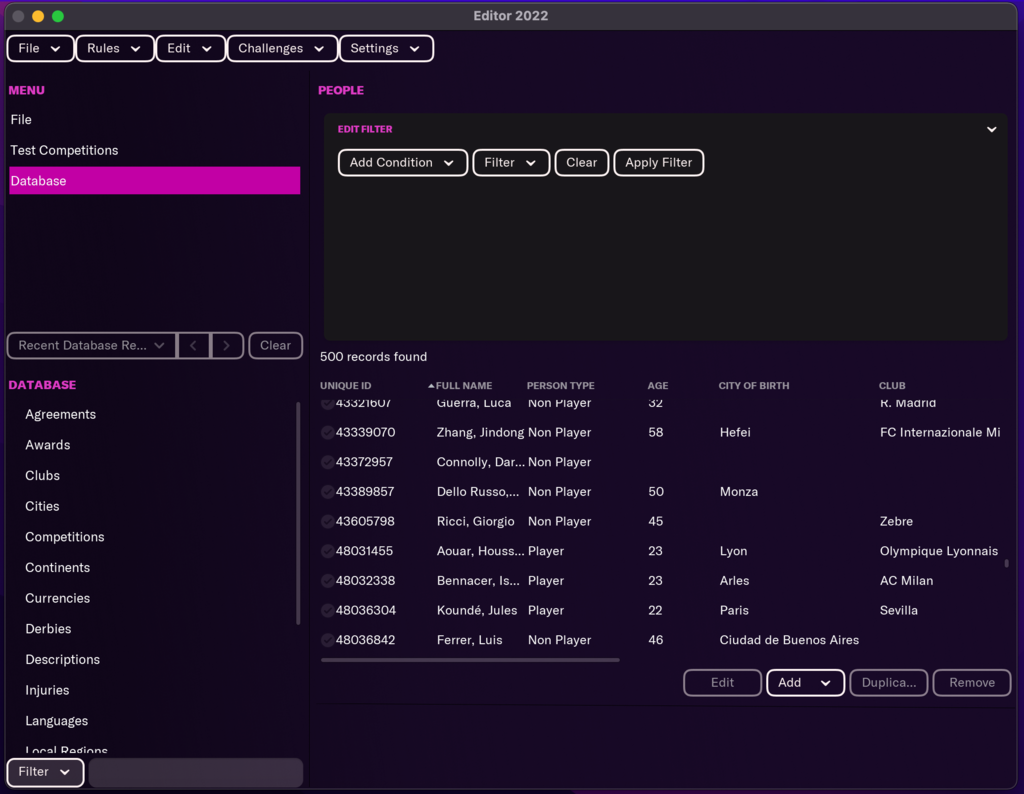Go forward in recent database records
Viewport: 1024px width, 794px height.
point(227,345)
